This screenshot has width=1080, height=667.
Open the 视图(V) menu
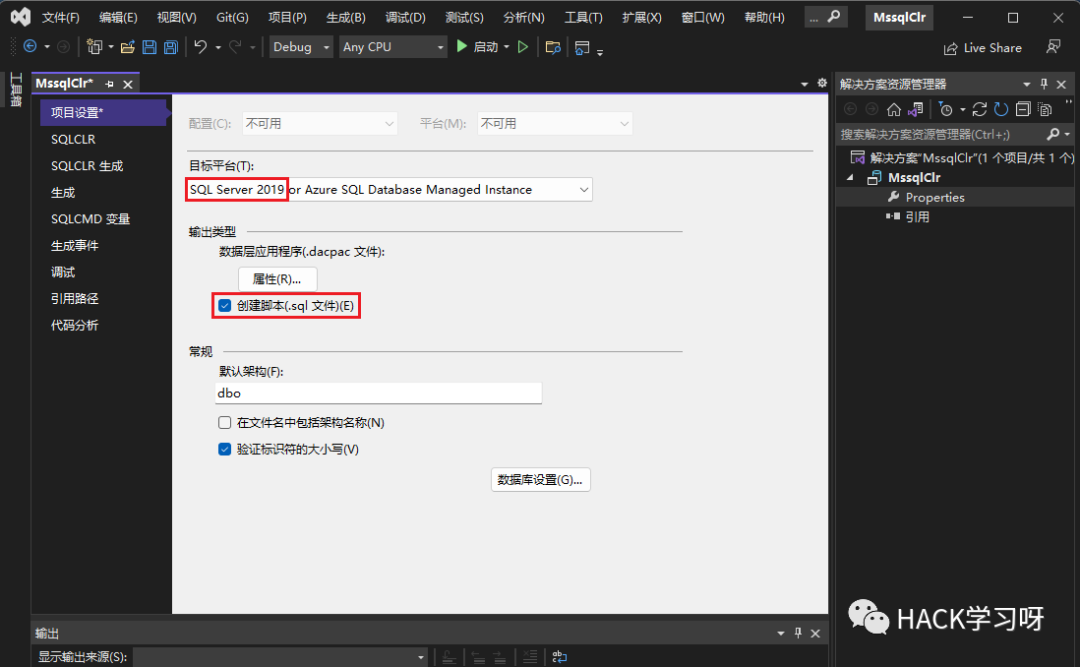pos(176,17)
